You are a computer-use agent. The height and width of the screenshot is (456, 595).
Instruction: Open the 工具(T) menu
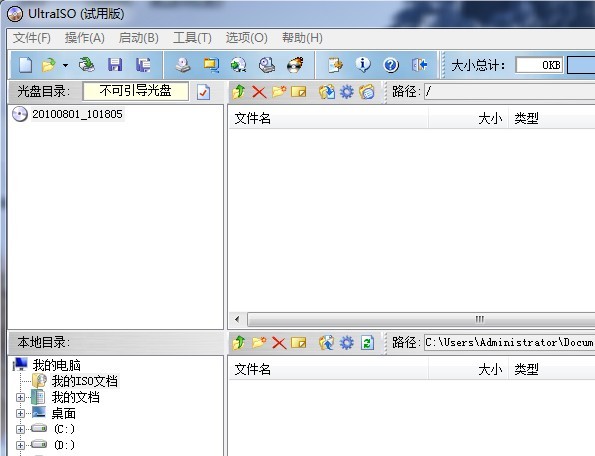(x=192, y=38)
